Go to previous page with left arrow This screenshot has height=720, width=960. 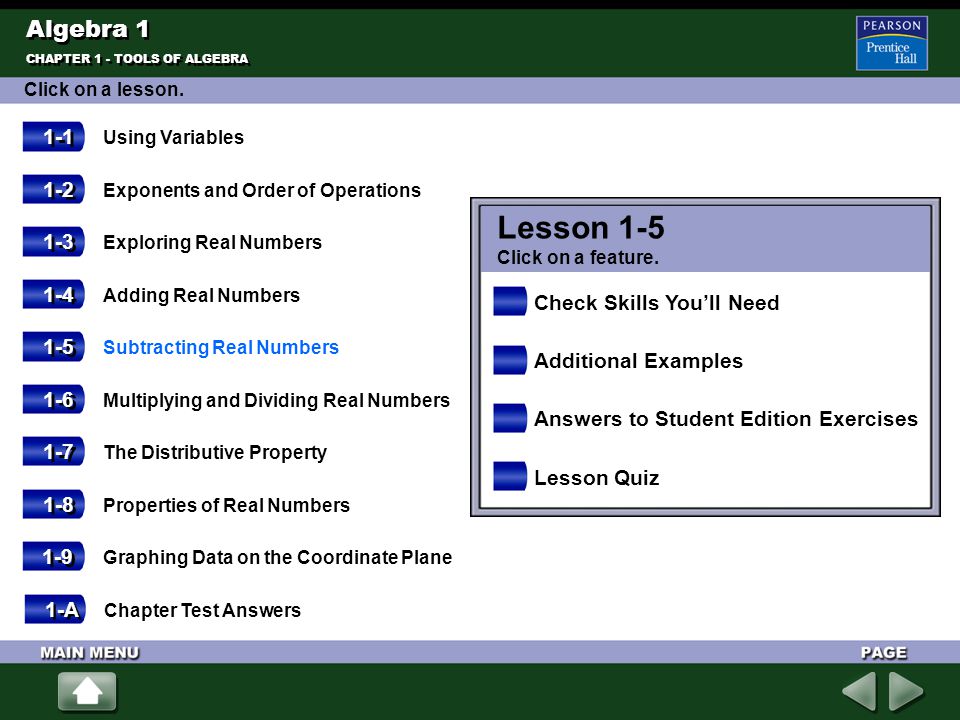click(859, 692)
